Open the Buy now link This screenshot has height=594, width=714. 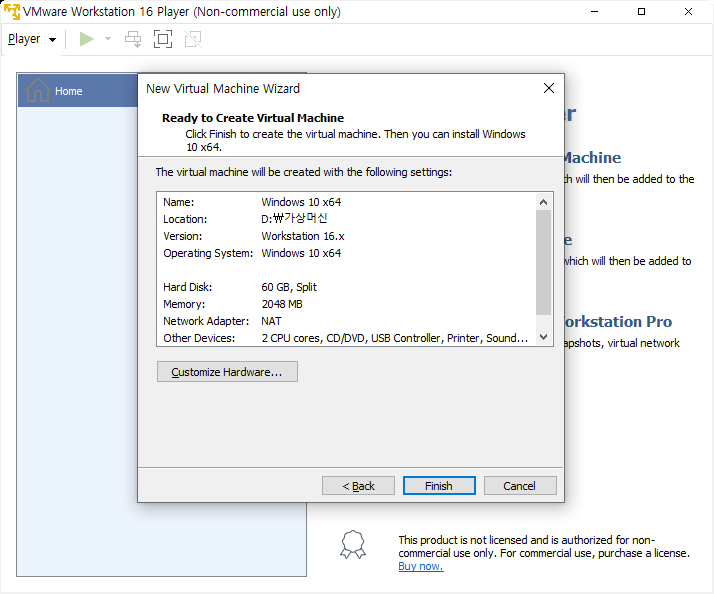[421, 566]
